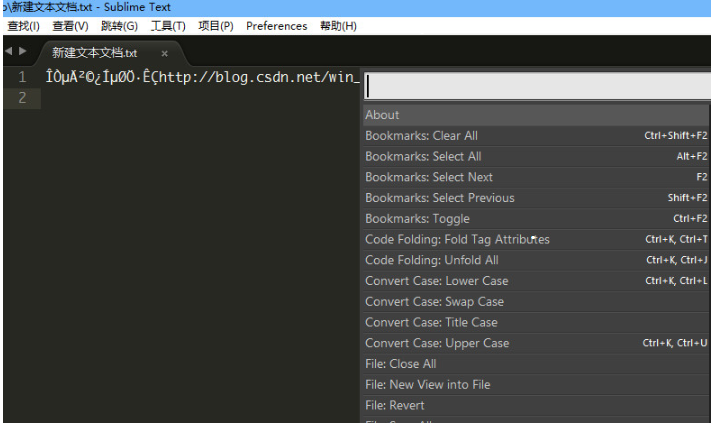
Task: Select Bookmarks: Clear All command
Action: pos(536,136)
